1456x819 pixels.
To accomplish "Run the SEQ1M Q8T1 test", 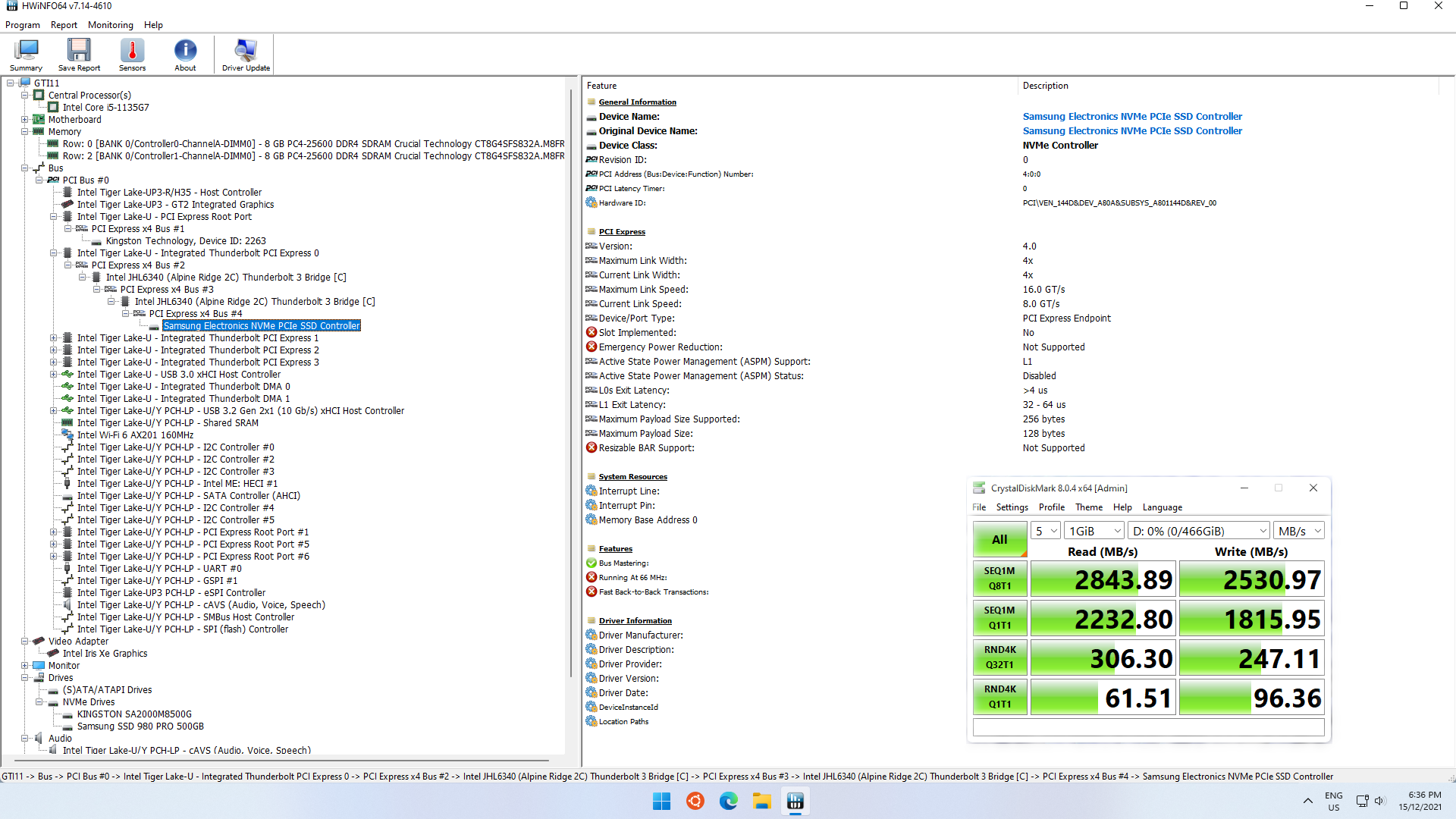I will (x=999, y=579).
